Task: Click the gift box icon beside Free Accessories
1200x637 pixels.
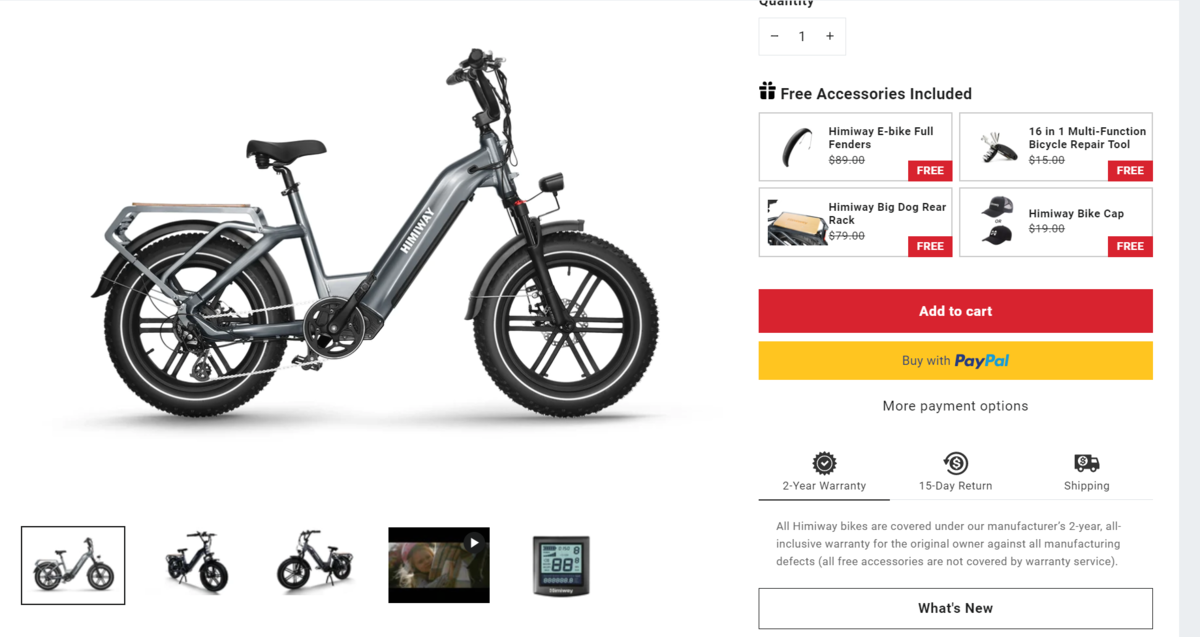Action: pyautogui.click(x=767, y=91)
